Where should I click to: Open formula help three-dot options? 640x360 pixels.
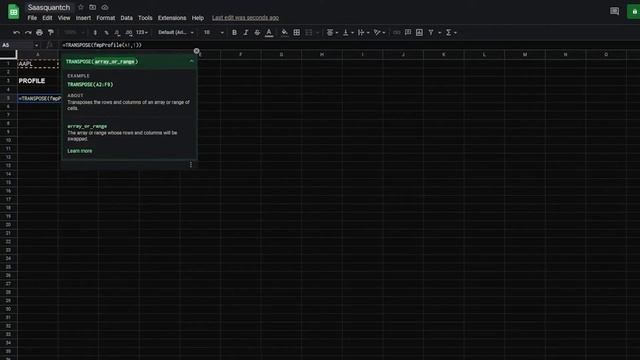(191, 164)
